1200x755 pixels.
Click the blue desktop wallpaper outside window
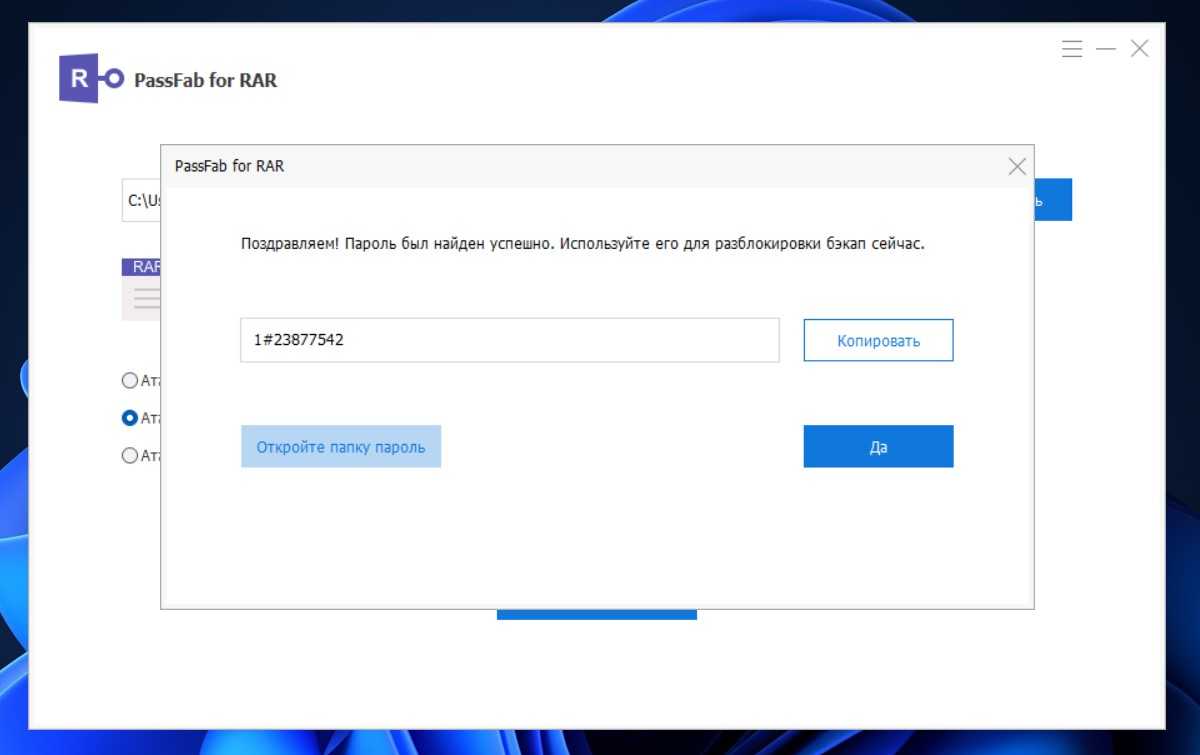[x=1183, y=400]
